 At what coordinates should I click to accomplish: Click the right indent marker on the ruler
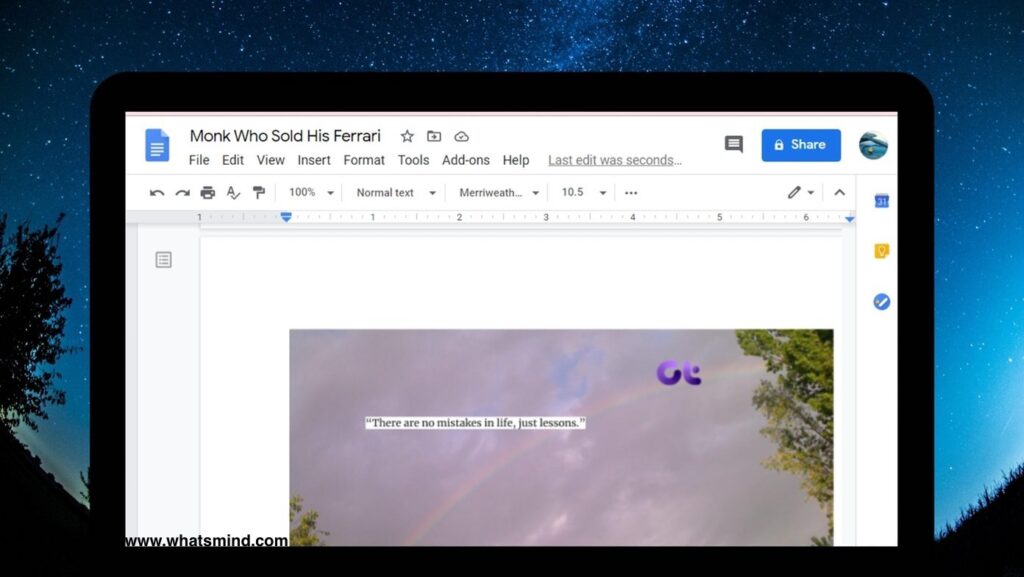[x=849, y=219]
